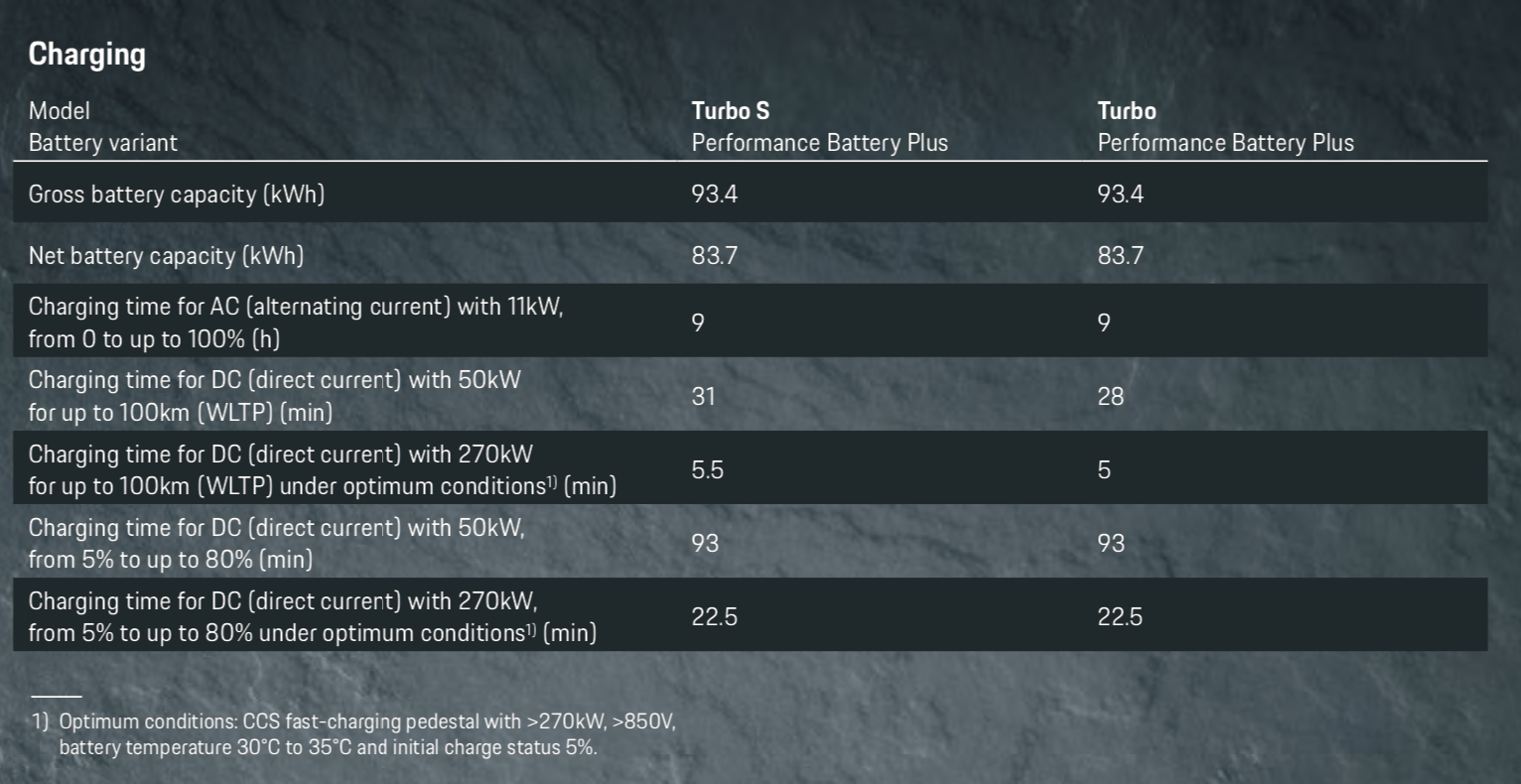Select the Turbo column header
This screenshot has width=1521, height=784.
coord(1127,111)
